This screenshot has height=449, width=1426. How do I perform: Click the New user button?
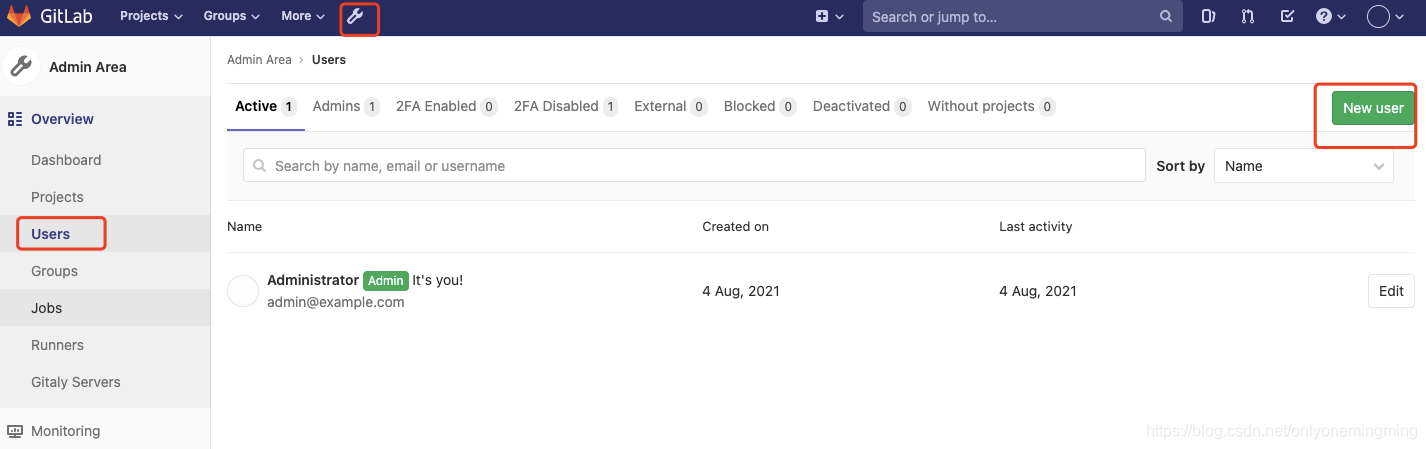coord(1373,108)
